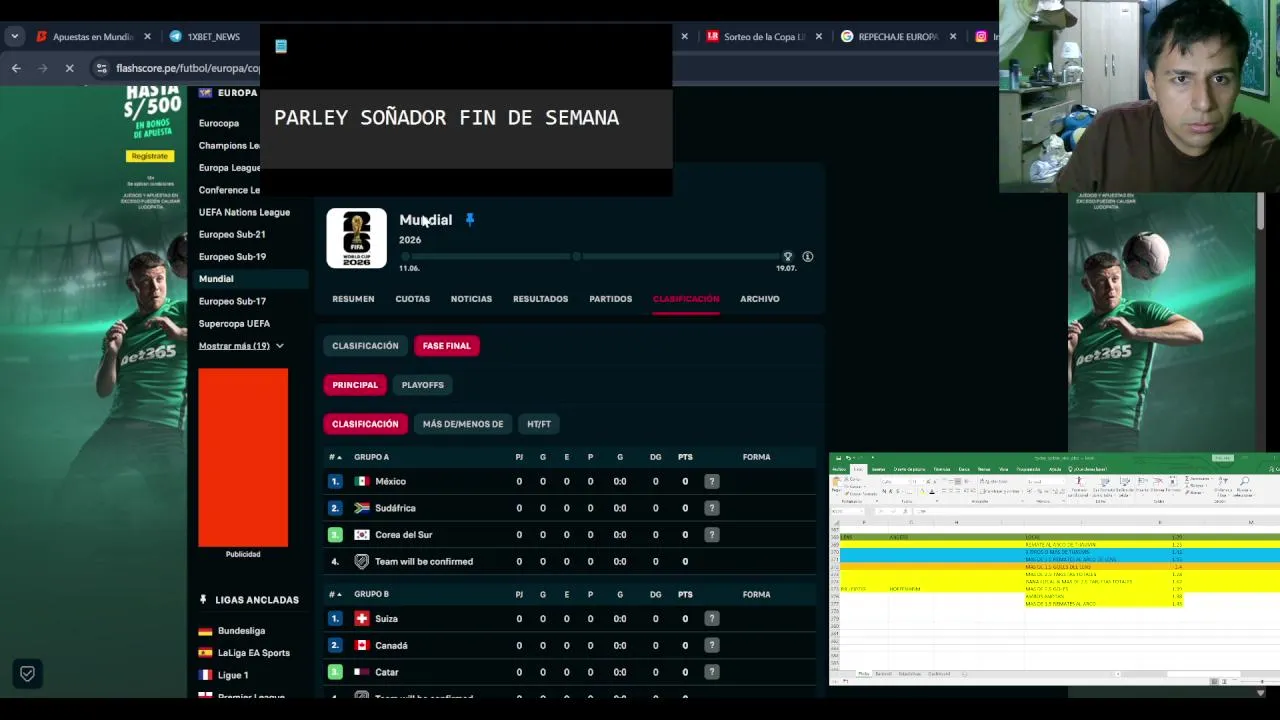Open the 2026 season selector
This screenshot has width=1280, height=720.
(x=410, y=240)
